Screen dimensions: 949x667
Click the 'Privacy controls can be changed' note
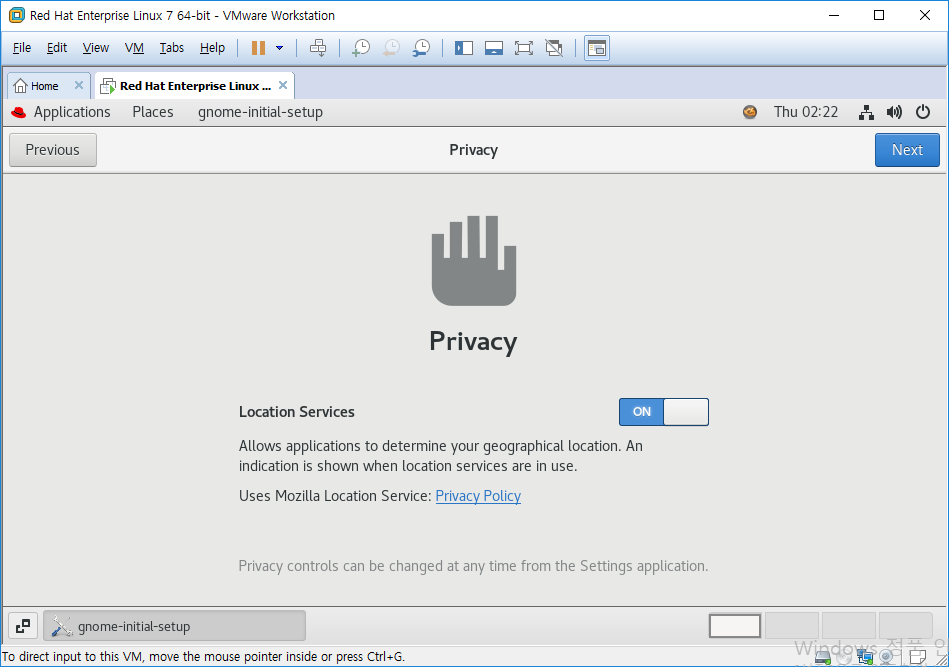point(473,566)
